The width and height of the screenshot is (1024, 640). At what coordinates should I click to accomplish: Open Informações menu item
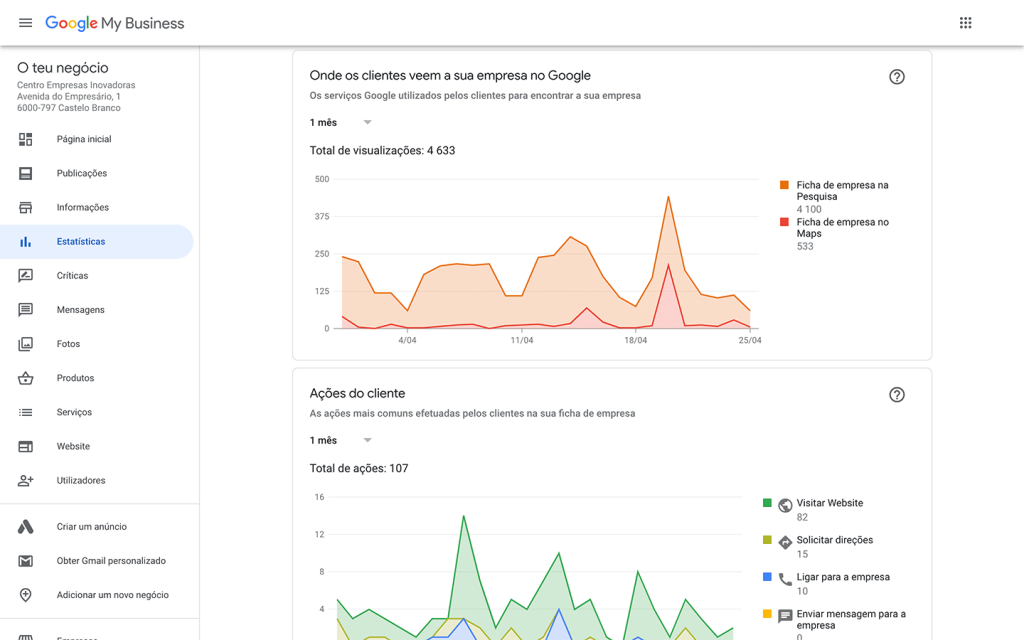tap(82, 207)
